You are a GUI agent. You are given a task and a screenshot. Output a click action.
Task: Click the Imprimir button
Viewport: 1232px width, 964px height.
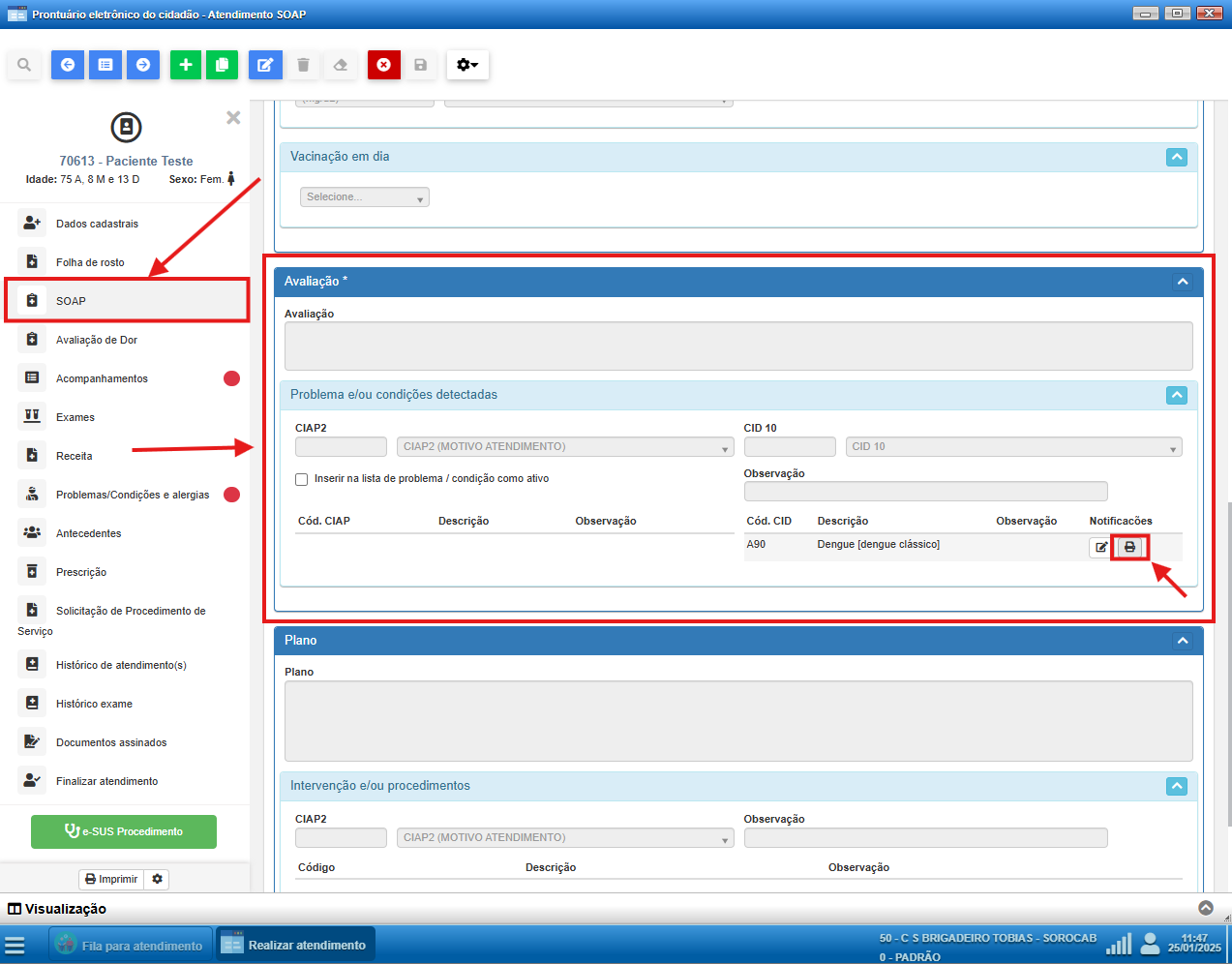click(111, 879)
